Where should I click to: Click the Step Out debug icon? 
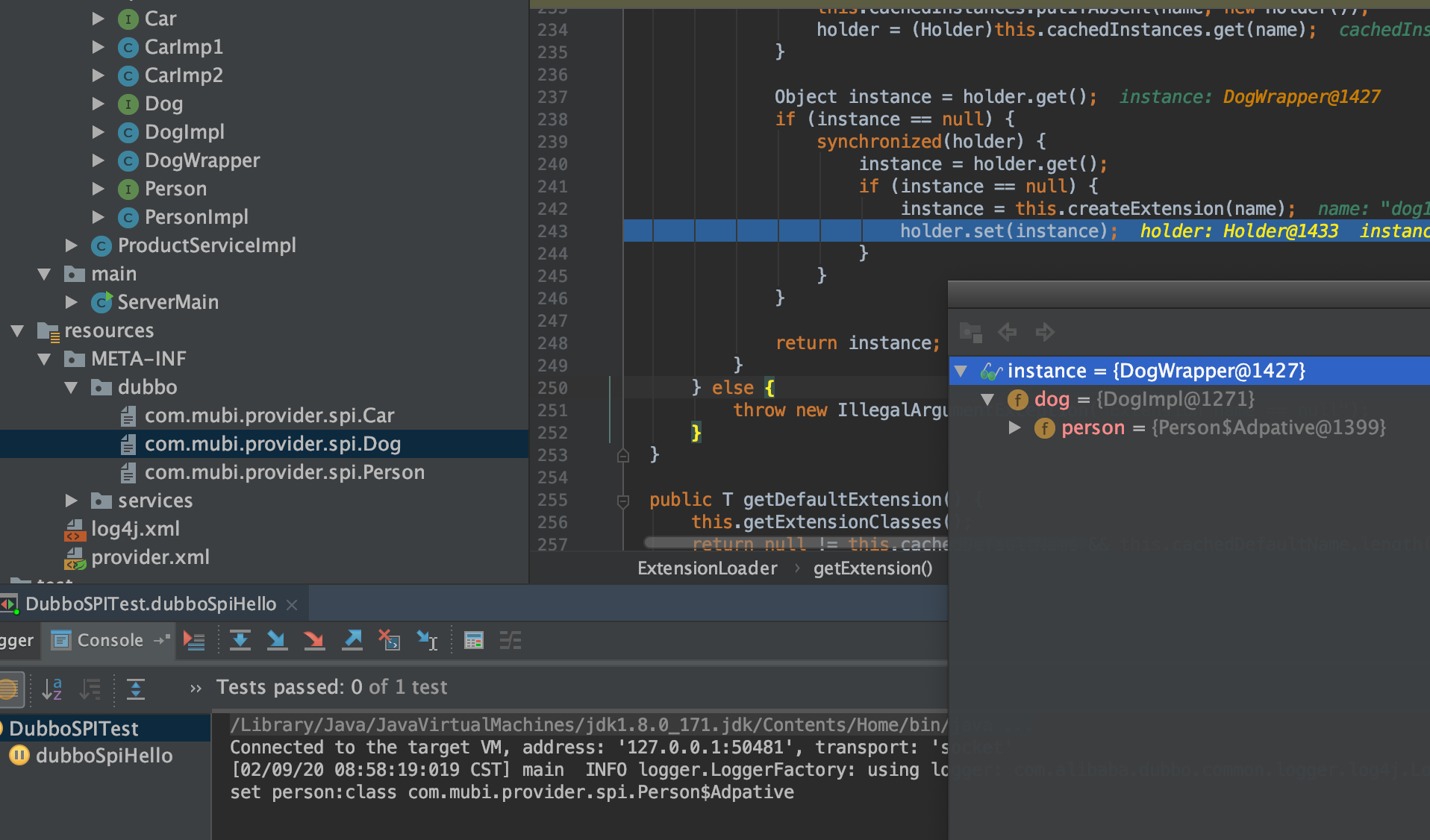tap(352, 640)
